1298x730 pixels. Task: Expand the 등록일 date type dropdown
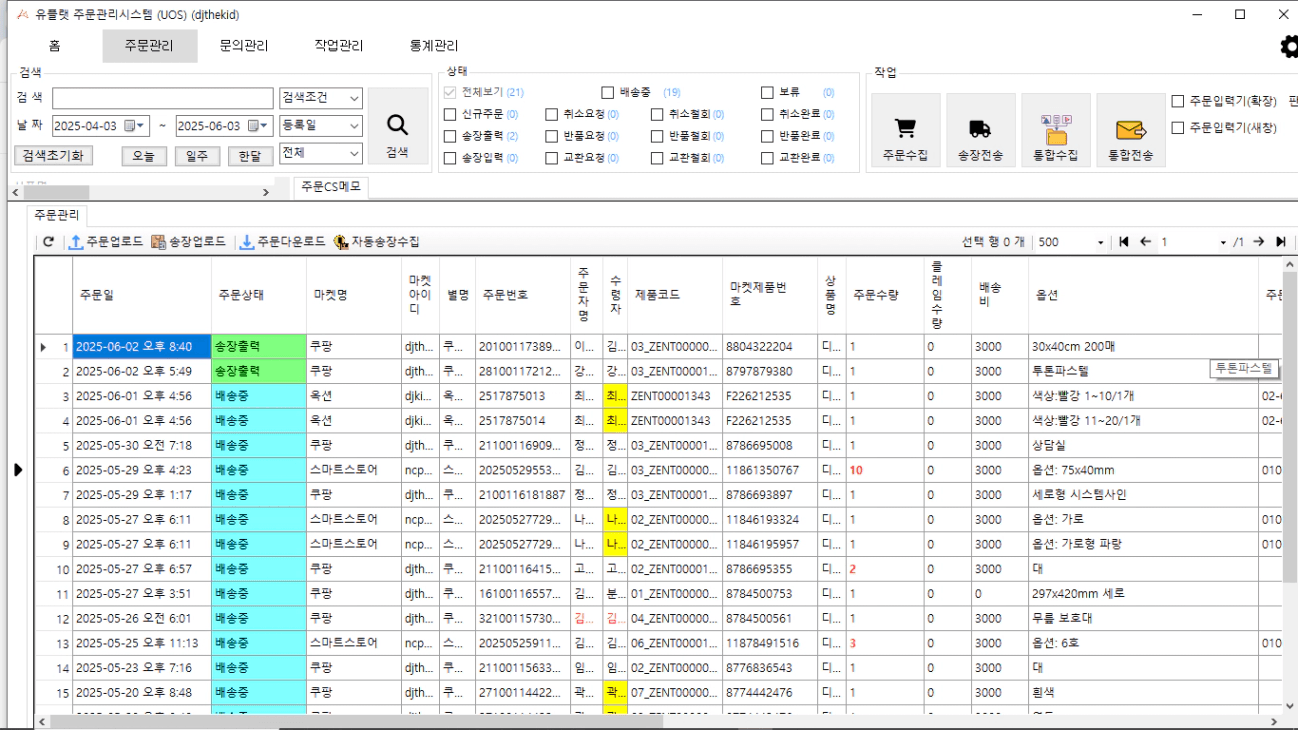click(320, 126)
